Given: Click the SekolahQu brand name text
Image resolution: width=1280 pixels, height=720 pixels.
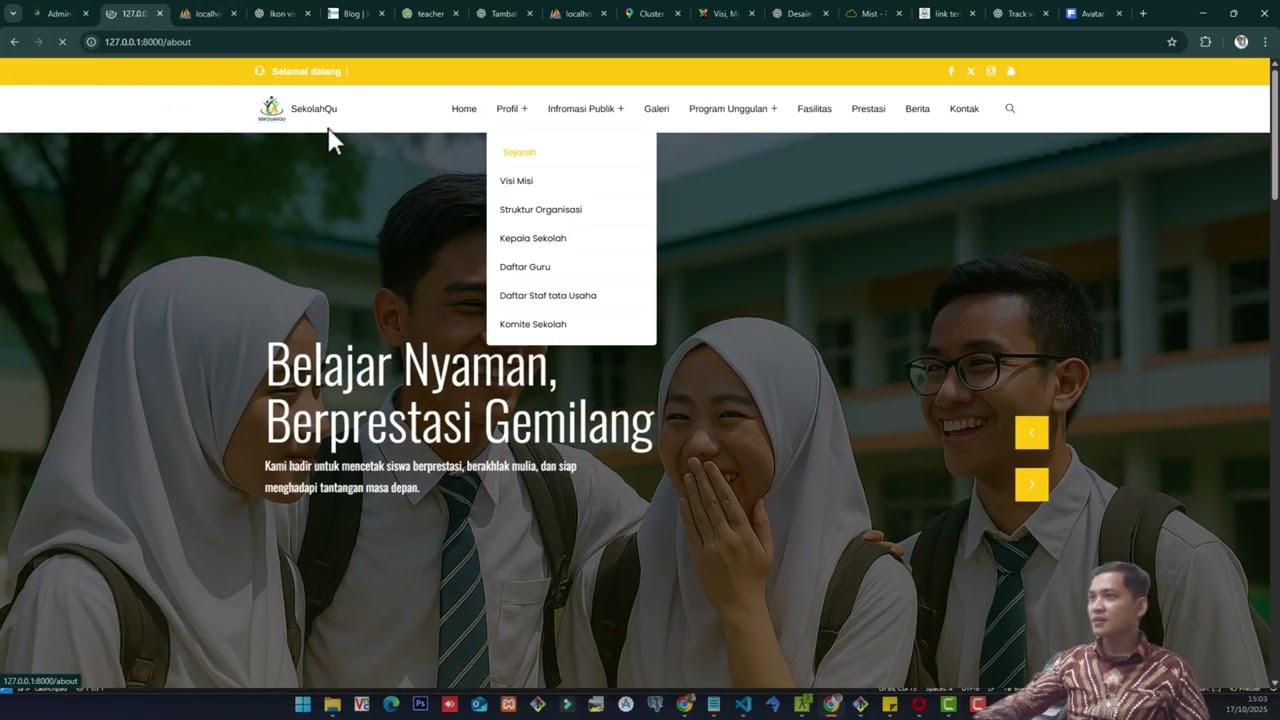Looking at the screenshot, I should coord(314,109).
